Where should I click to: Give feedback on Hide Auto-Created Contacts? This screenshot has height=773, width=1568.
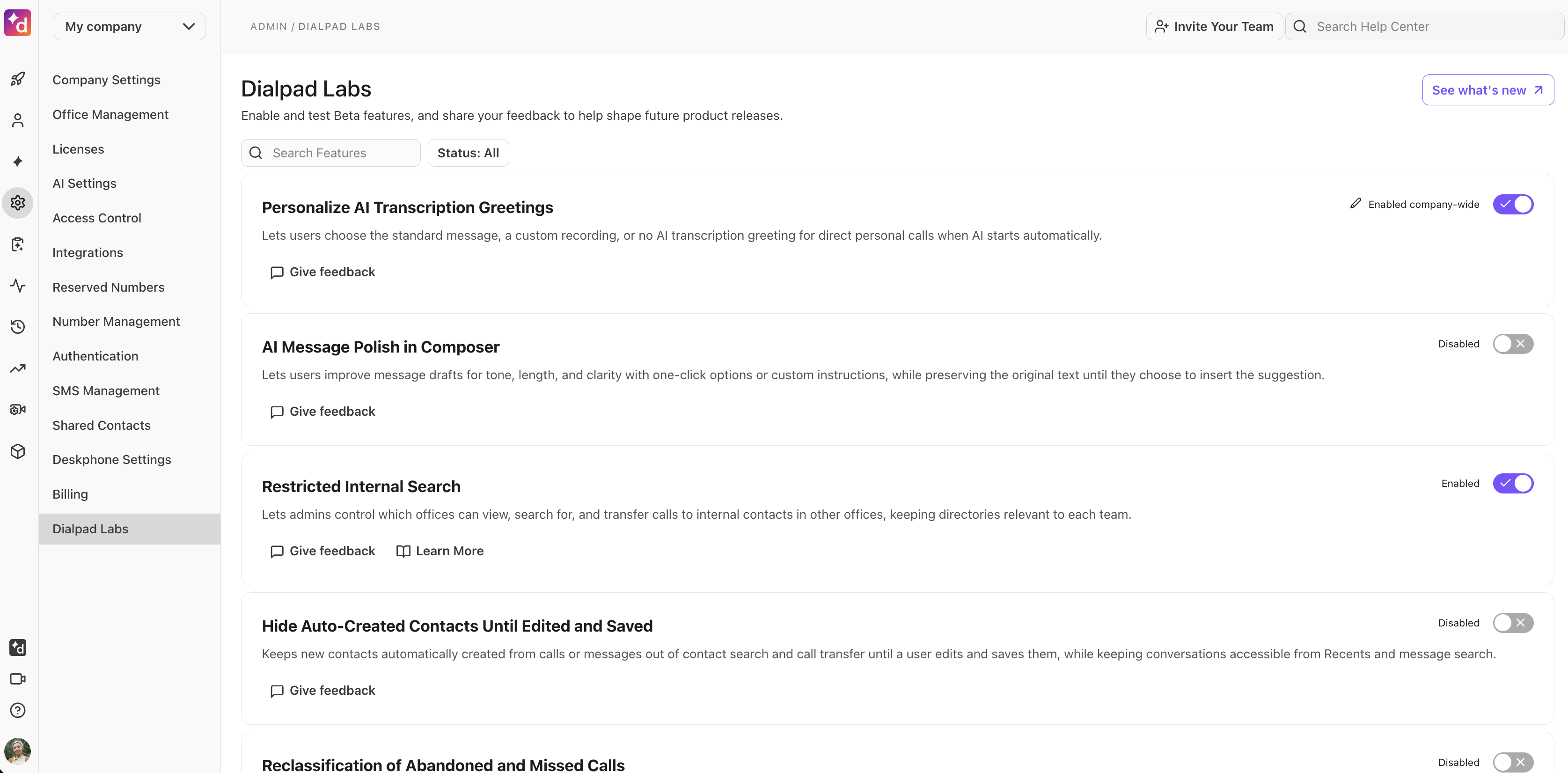[x=322, y=690]
